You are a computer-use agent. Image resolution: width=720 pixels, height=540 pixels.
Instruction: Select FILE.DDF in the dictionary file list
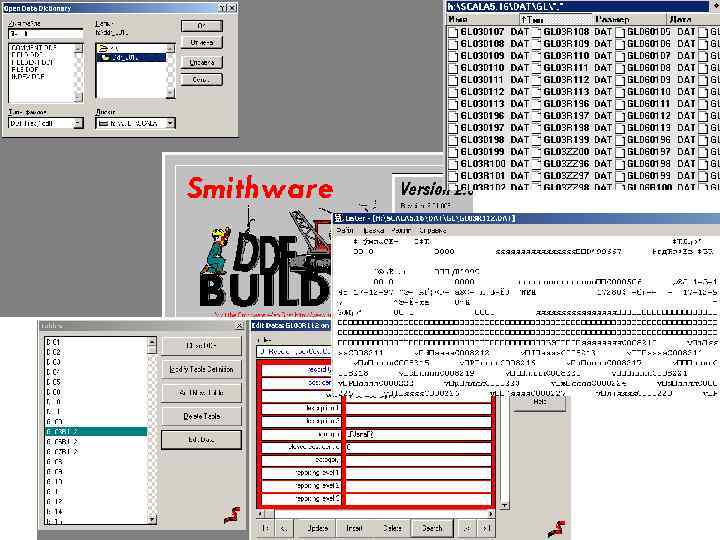click(x=25, y=69)
